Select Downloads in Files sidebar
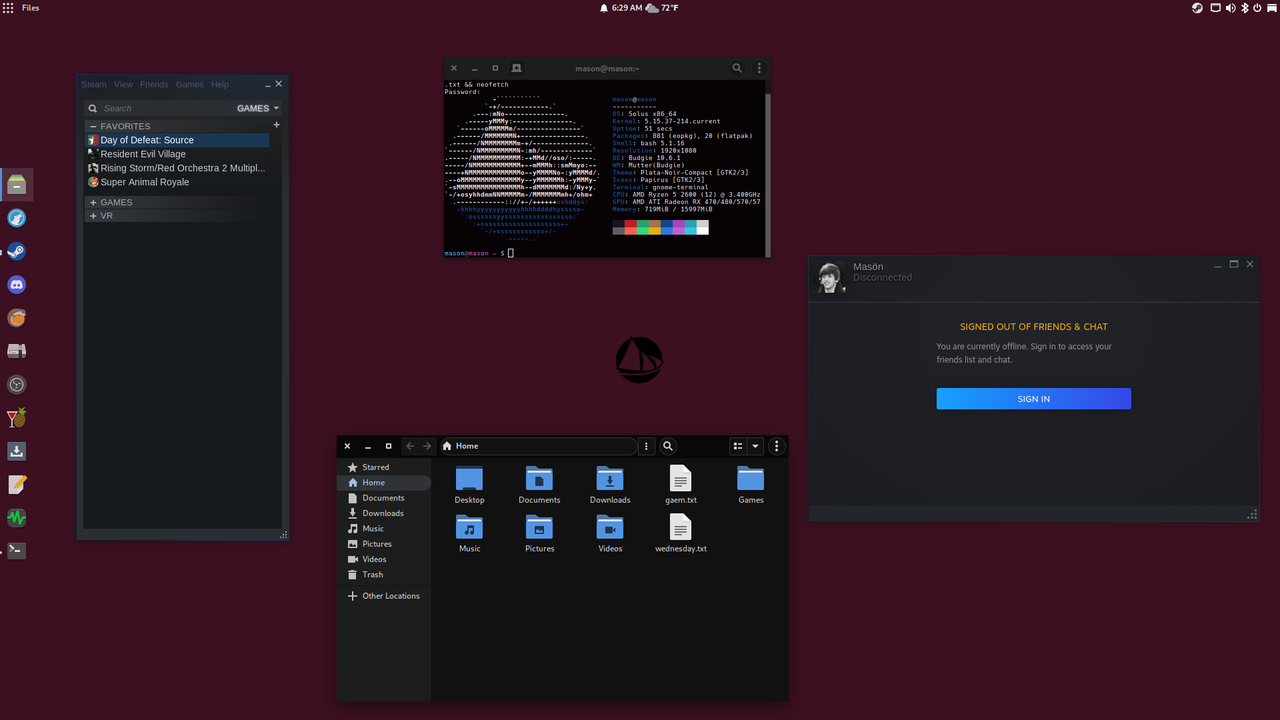Viewport: 1280px width, 720px height. pos(384,513)
